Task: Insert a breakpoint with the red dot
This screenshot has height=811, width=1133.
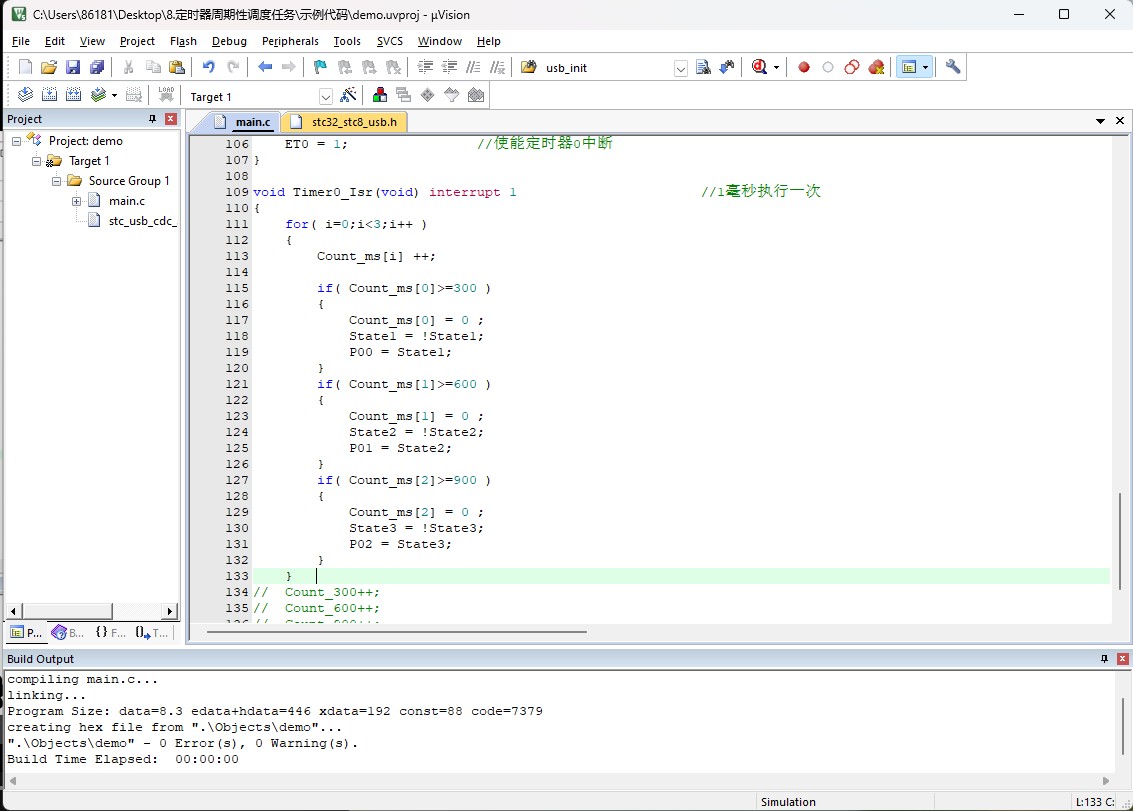Action: (804, 67)
